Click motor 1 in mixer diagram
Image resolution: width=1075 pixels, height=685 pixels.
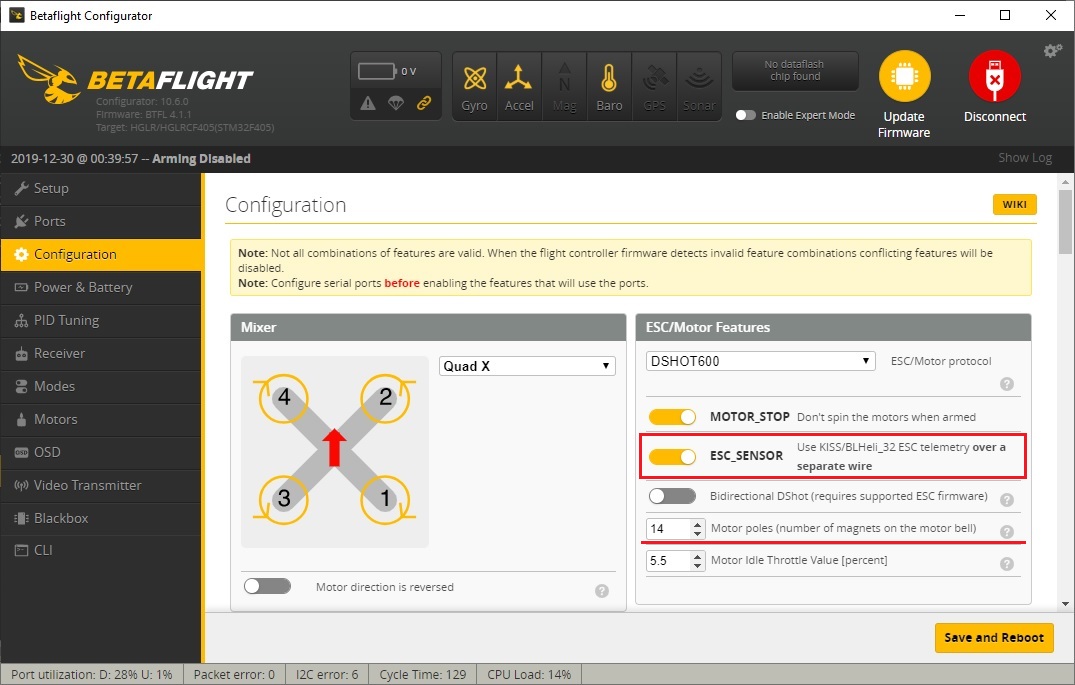(x=385, y=498)
